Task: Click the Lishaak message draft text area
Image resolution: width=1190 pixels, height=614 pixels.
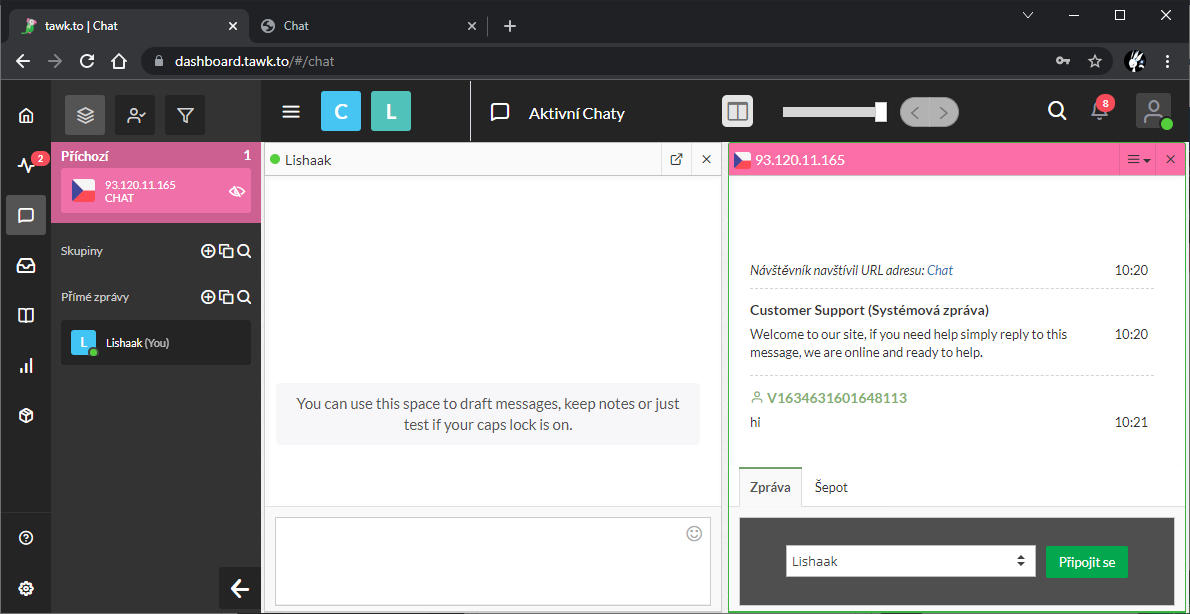Action: point(480,560)
